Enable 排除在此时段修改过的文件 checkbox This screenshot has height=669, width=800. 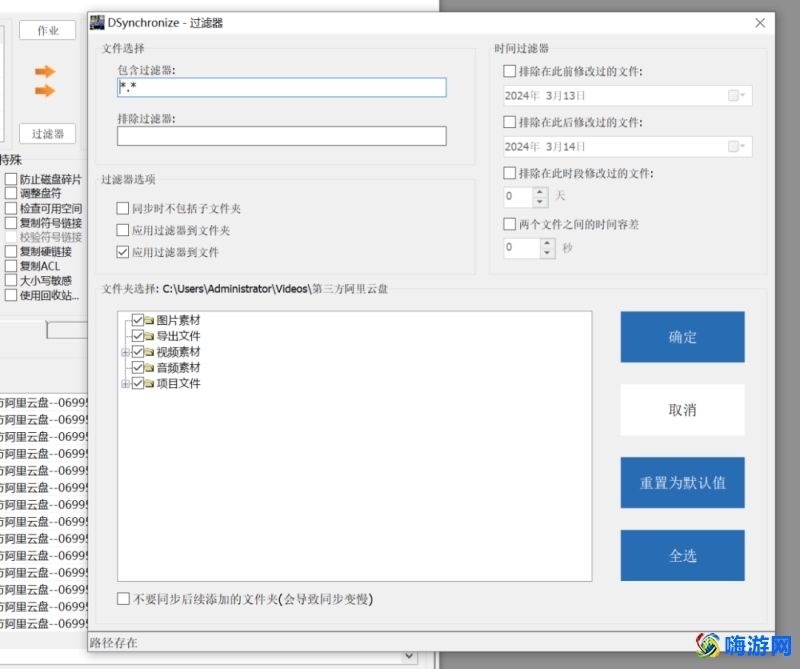coord(509,173)
